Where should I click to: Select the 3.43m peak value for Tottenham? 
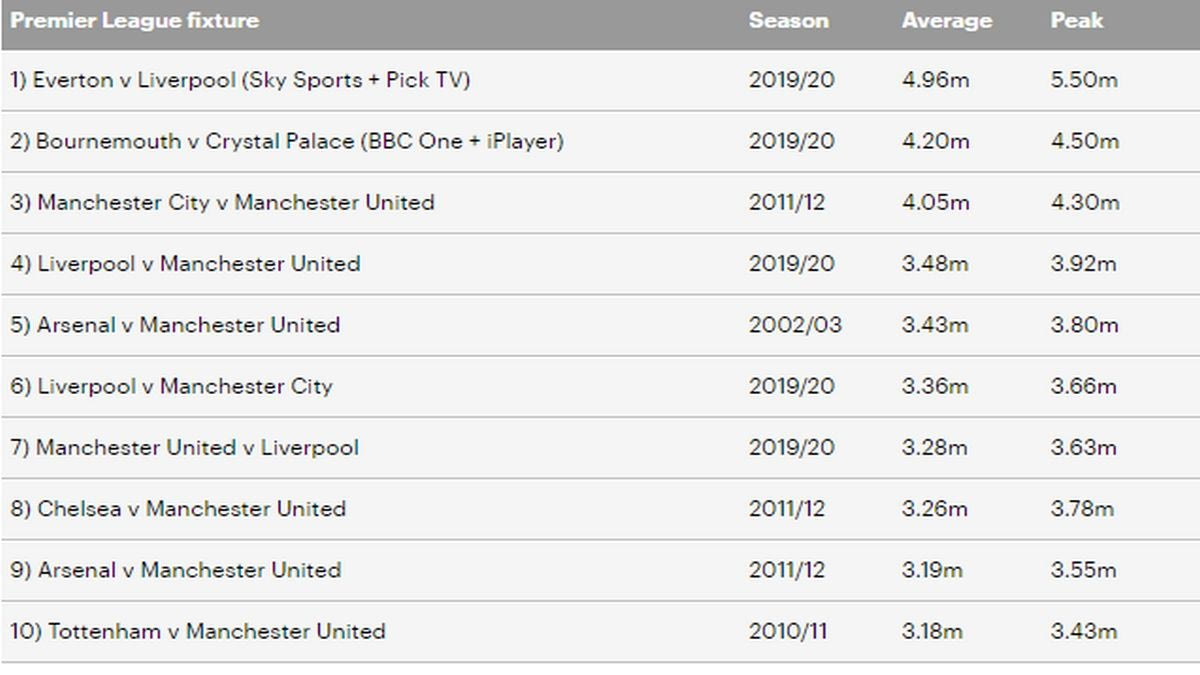[1083, 631]
